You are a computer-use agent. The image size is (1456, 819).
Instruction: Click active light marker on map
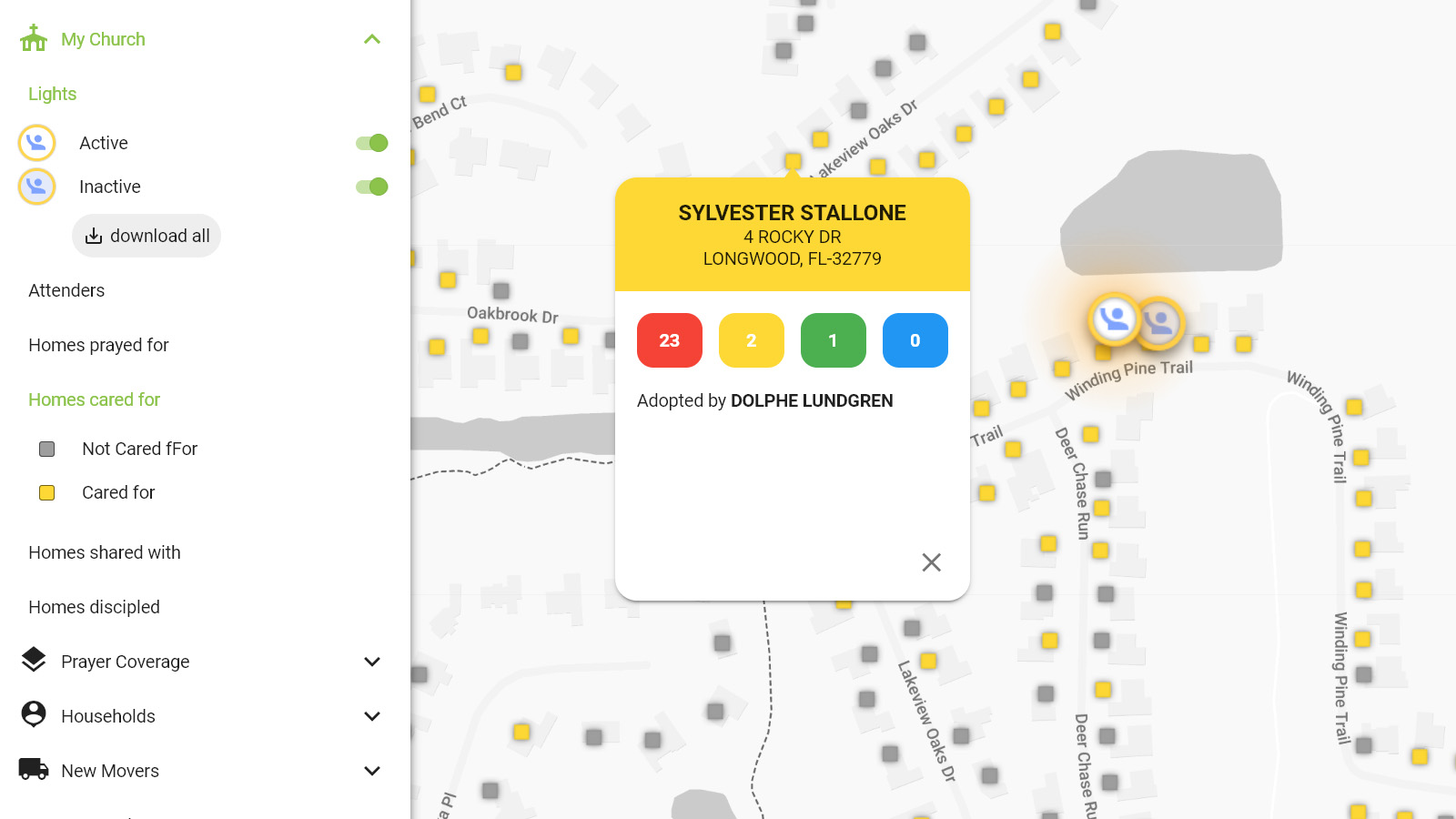tap(1114, 318)
